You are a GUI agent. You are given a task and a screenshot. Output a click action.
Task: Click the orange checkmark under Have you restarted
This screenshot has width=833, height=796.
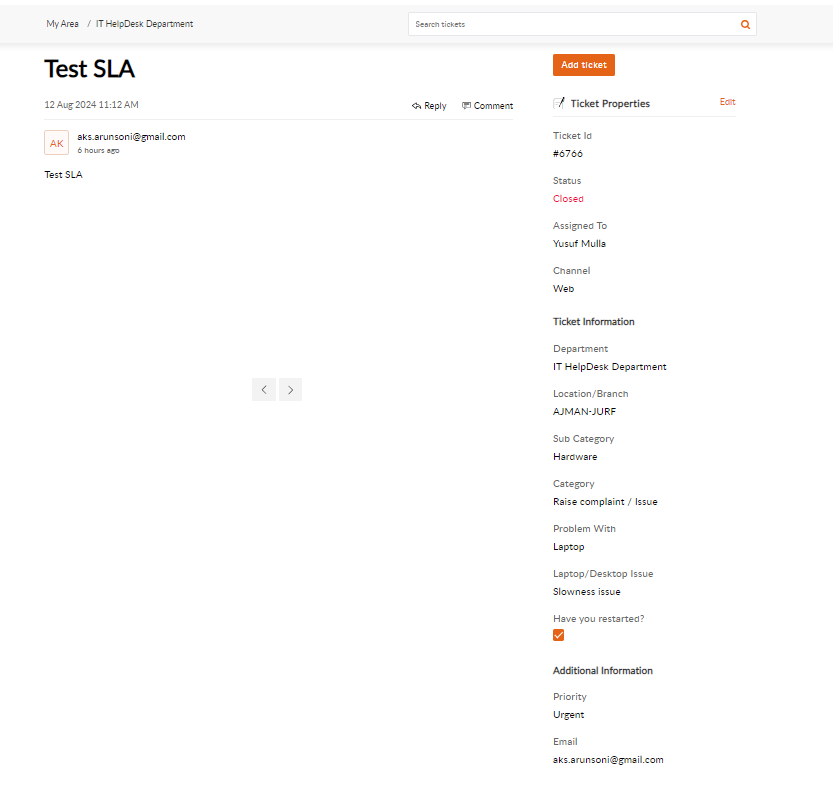coord(558,635)
